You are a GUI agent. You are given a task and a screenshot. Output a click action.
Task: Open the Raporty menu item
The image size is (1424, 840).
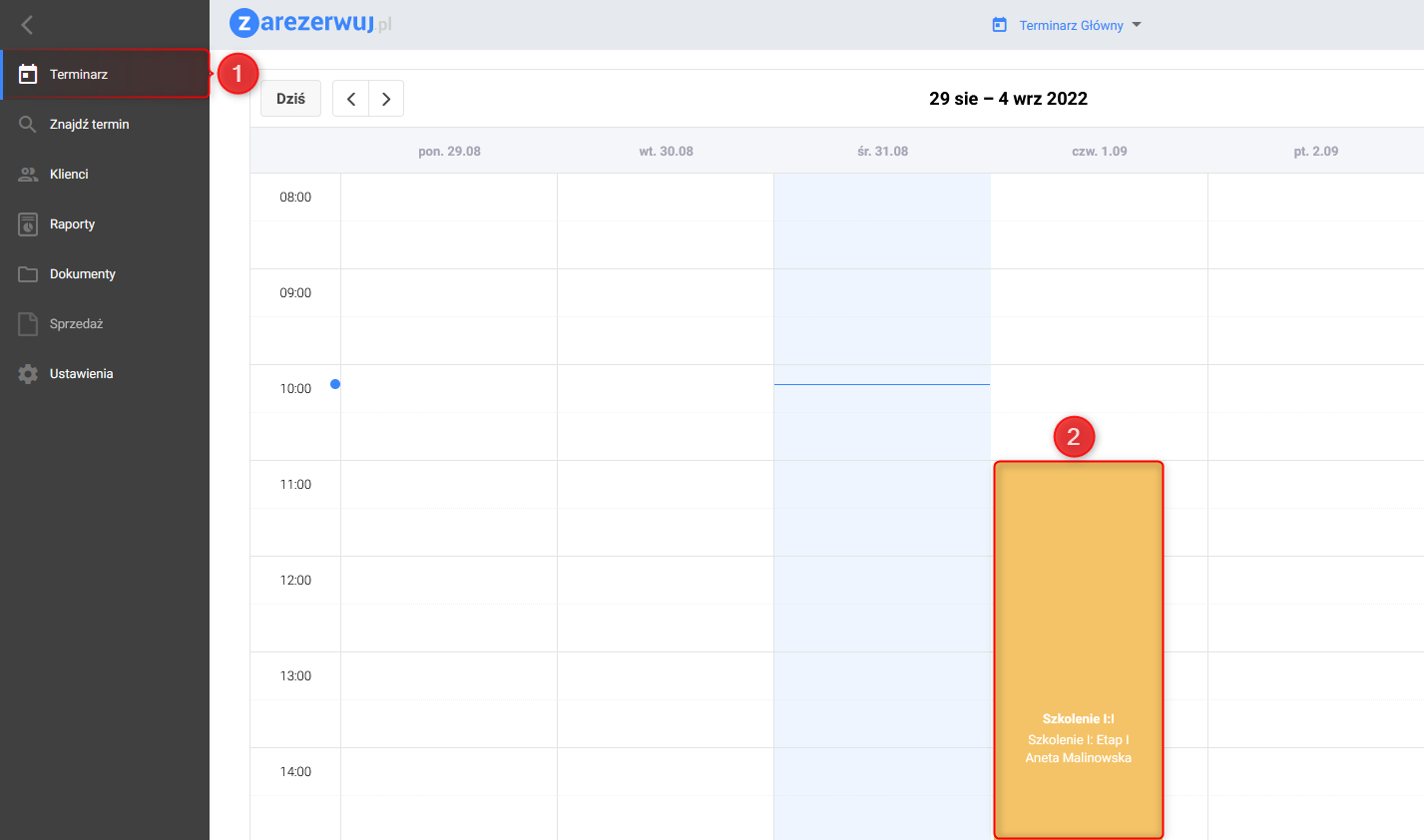[73, 224]
